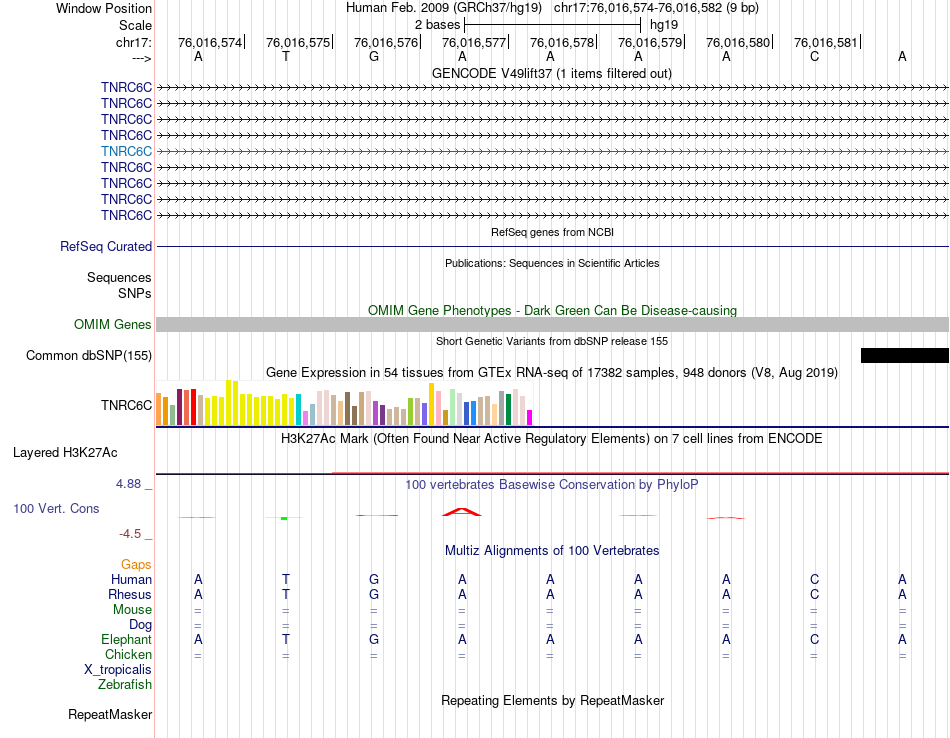The image size is (950, 738).
Task: Click the Dog alignment row label
Action: (x=140, y=624)
